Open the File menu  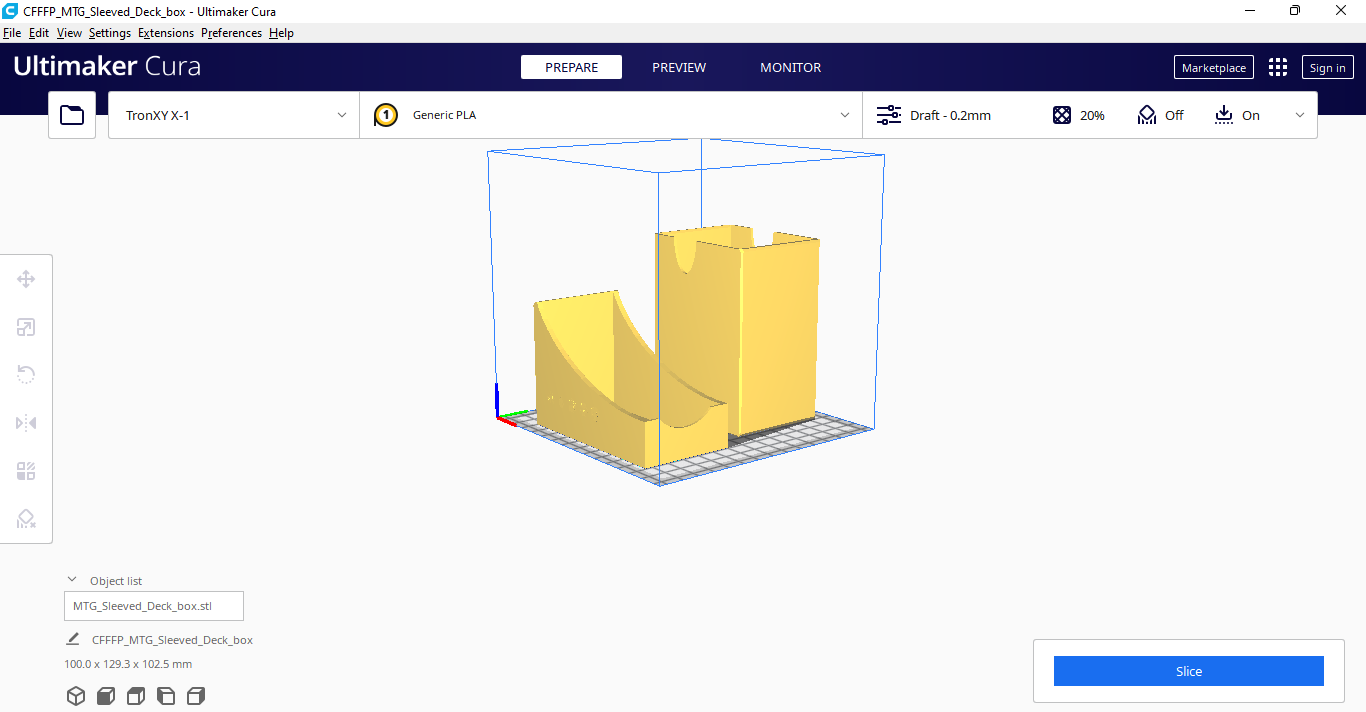pos(12,33)
